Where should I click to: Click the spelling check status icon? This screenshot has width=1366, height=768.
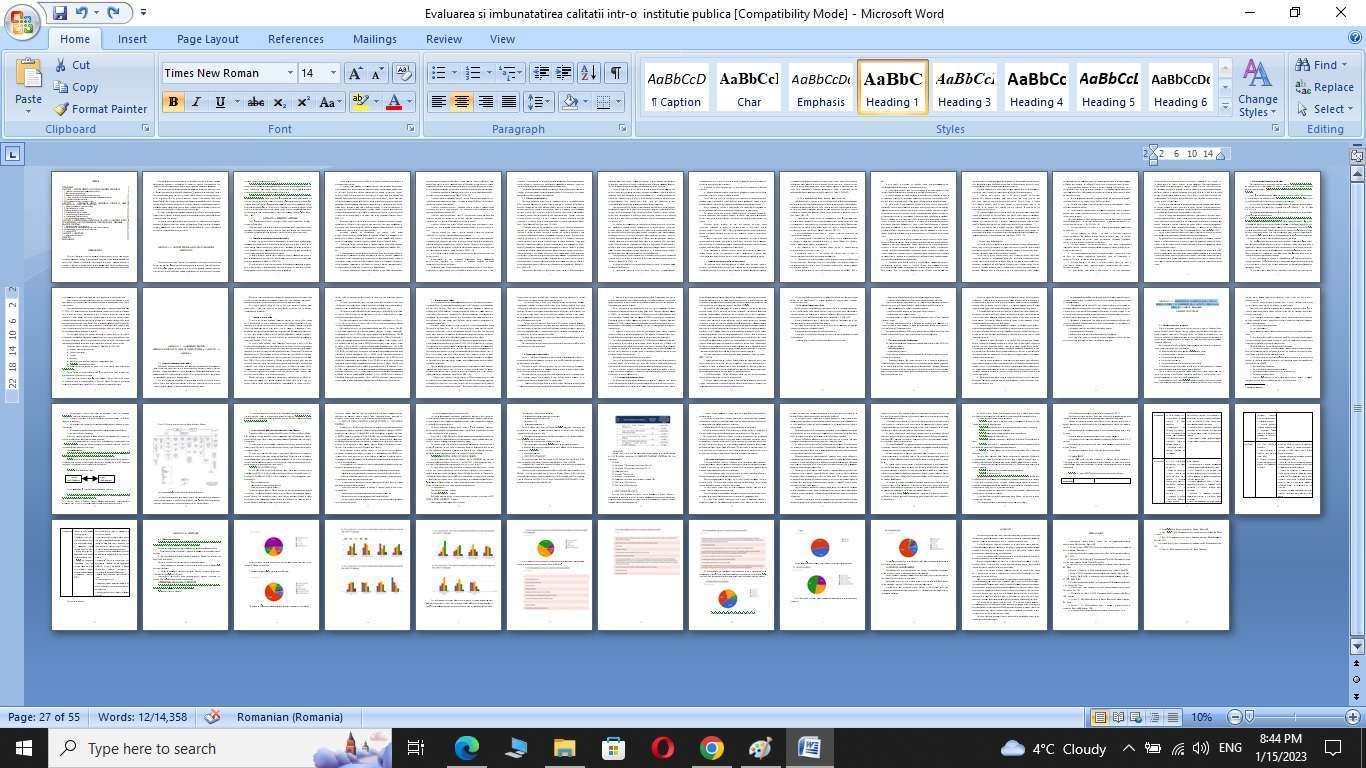212,717
